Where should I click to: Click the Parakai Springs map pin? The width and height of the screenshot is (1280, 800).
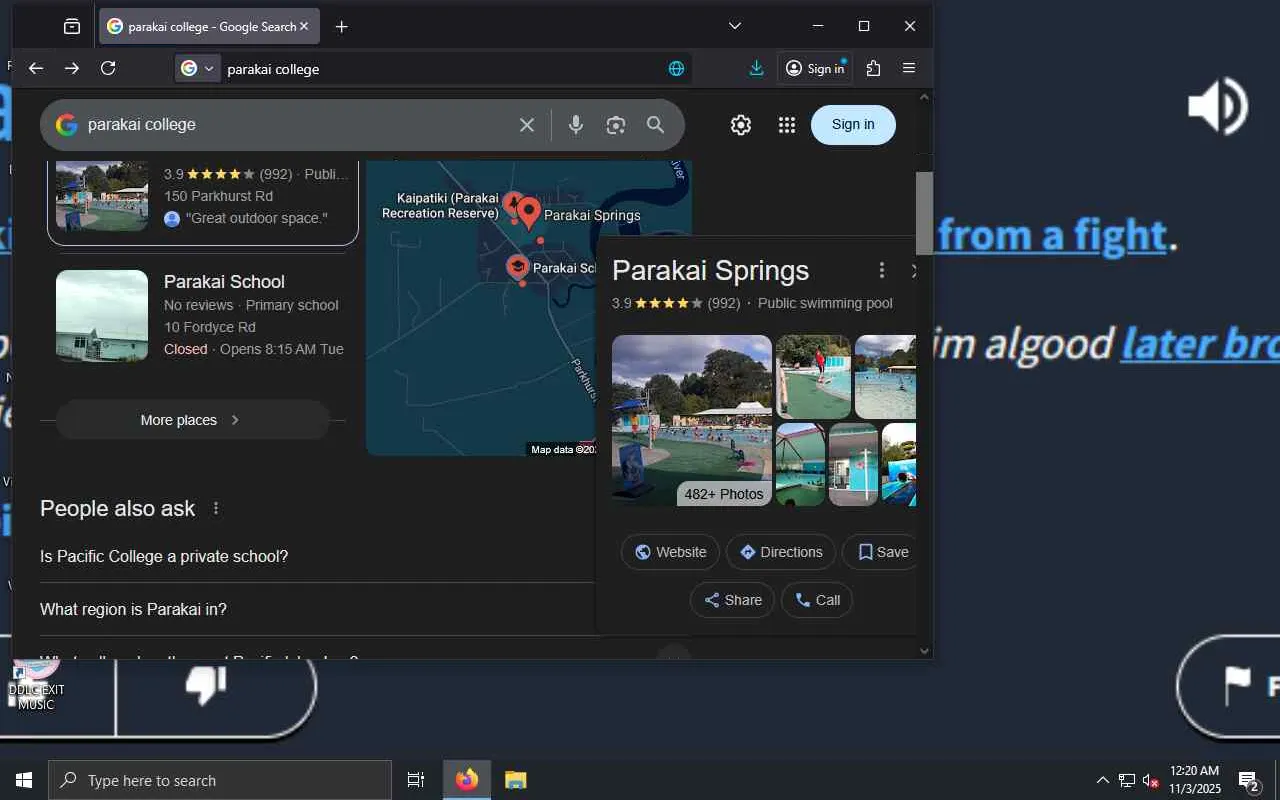[x=529, y=213]
